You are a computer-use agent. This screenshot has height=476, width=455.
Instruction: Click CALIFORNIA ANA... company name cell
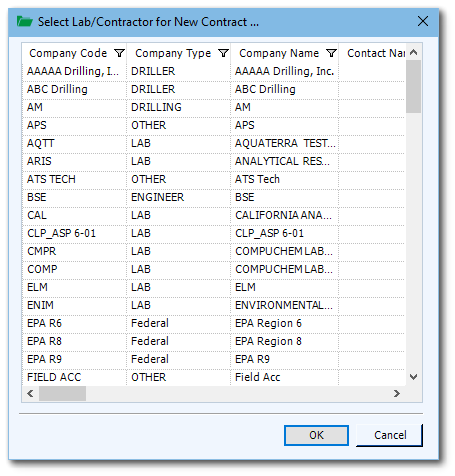pyautogui.click(x=284, y=215)
